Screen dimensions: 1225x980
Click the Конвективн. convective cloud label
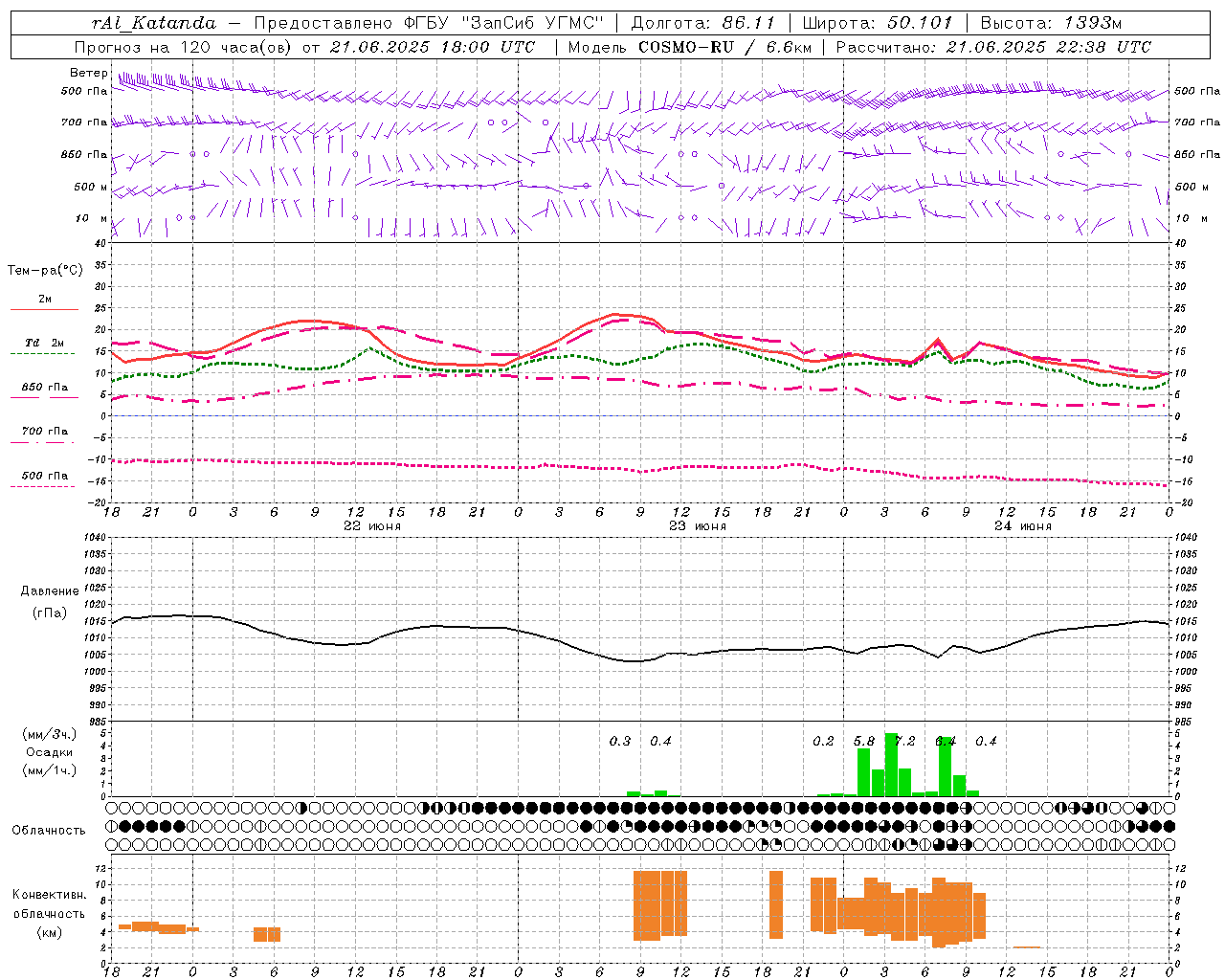50,895
